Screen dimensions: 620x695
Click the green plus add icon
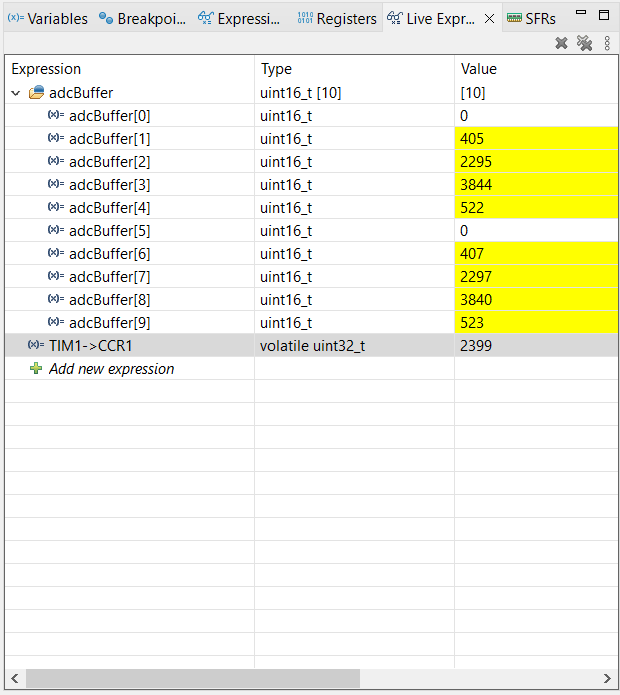point(36,368)
